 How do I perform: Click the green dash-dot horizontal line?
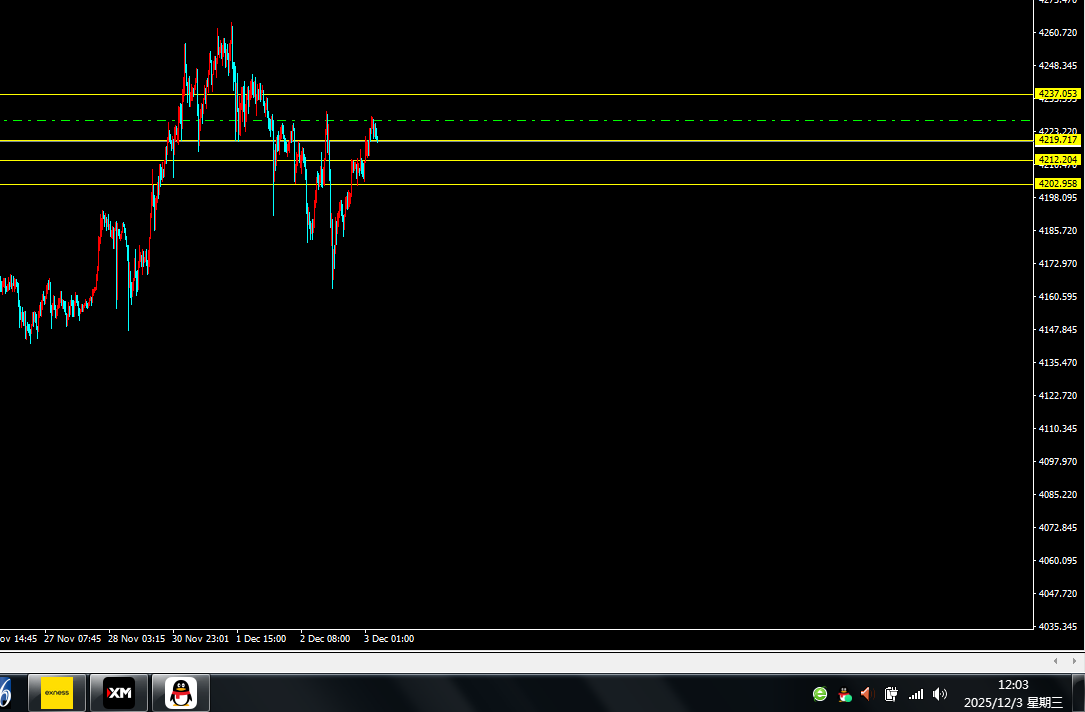(x=600, y=121)
